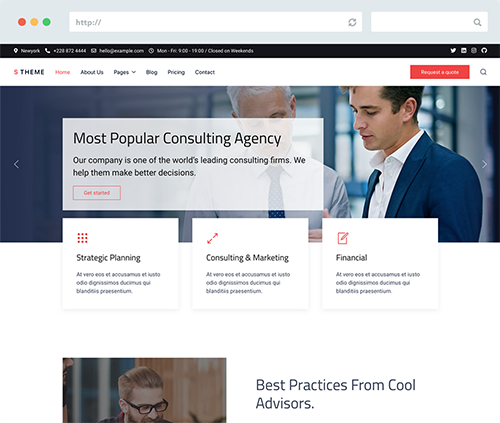Open the LinkedIn social icon
500x423 pixels.
coord(464,51)
